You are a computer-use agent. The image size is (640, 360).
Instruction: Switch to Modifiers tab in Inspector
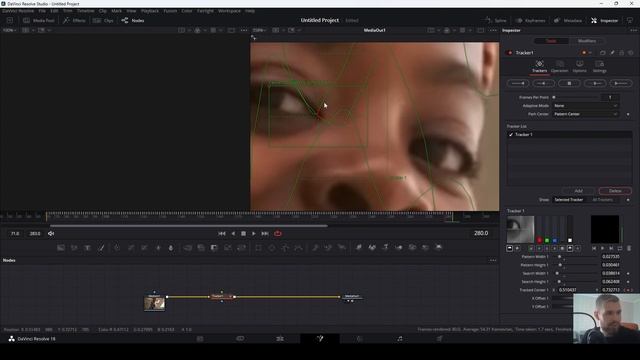587,41
